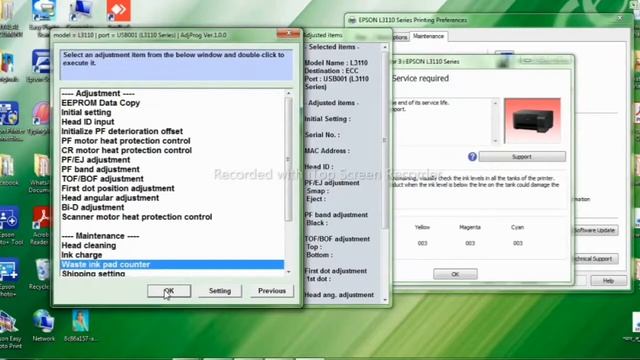This screenshot has height=360, width=640.
Task: Click service message scroll down arrow
Action: tap(495, 140)
